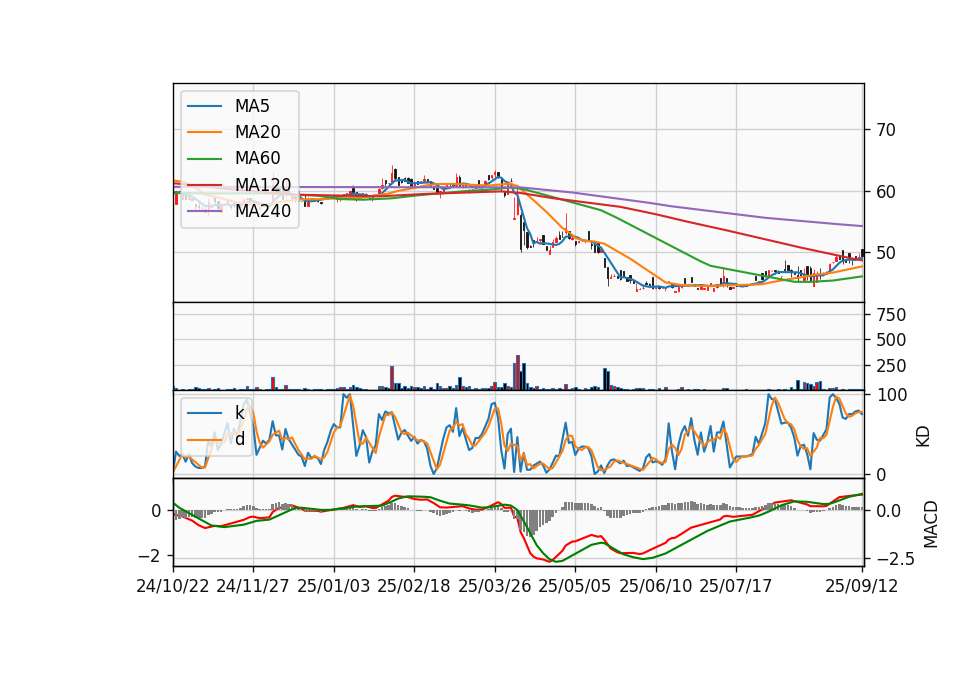Click the 25/01/03 date label
The image size is (960, 690).
point(334,586)
